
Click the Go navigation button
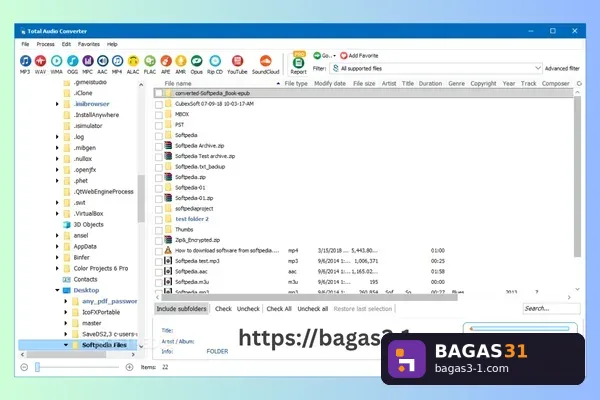click(324, 56)
